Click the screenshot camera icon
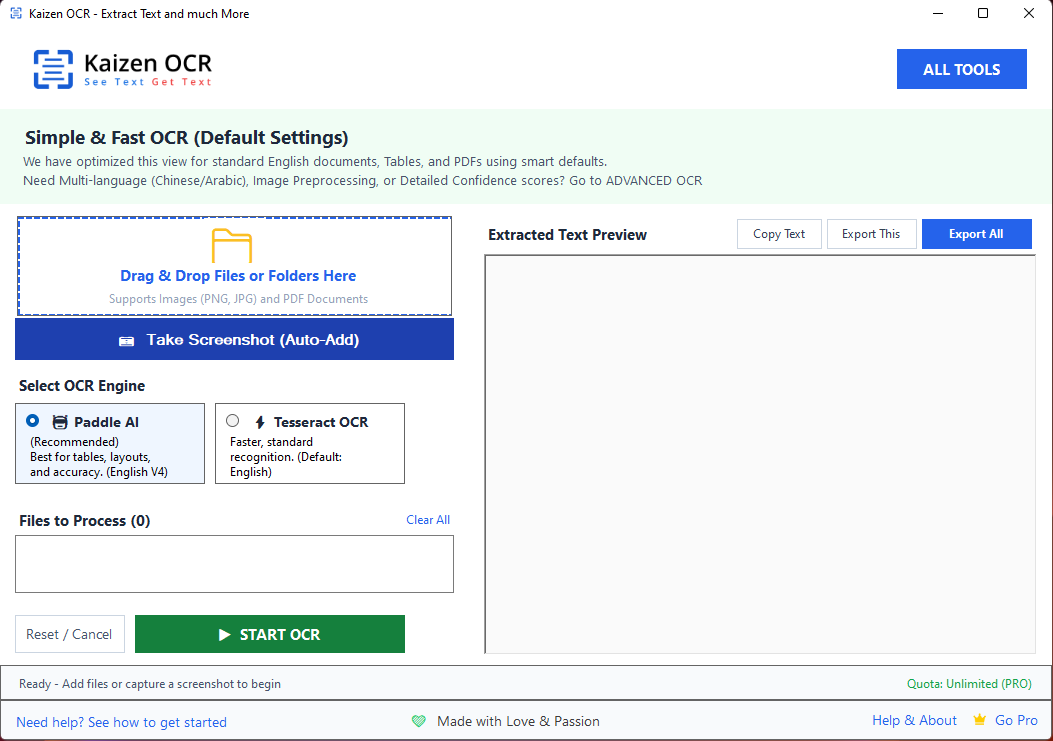Viewport: 1053px width, 741px height. [x=126, y=340]
